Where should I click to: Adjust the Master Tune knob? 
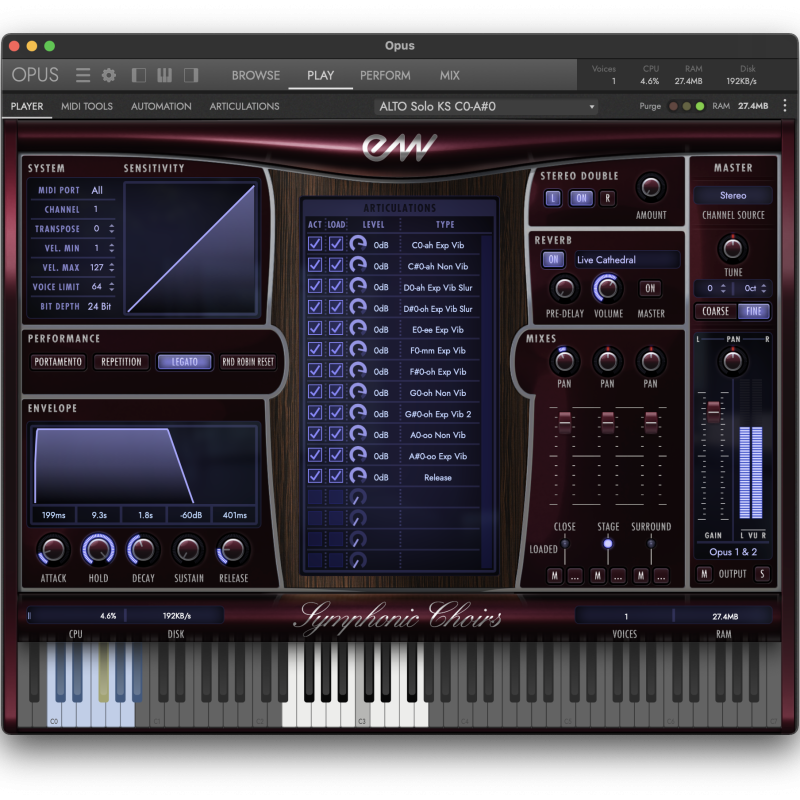pos(733,248)
